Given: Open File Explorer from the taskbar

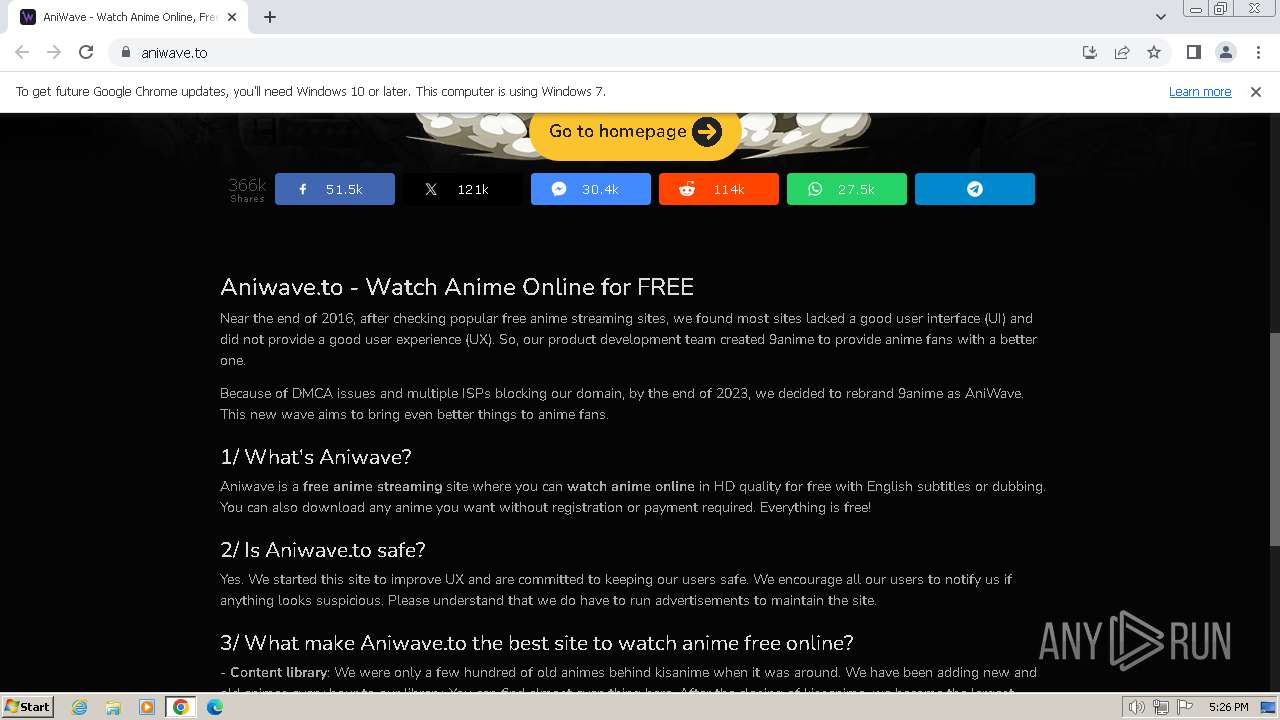Looking at the screenshot, I should (113, 707).
